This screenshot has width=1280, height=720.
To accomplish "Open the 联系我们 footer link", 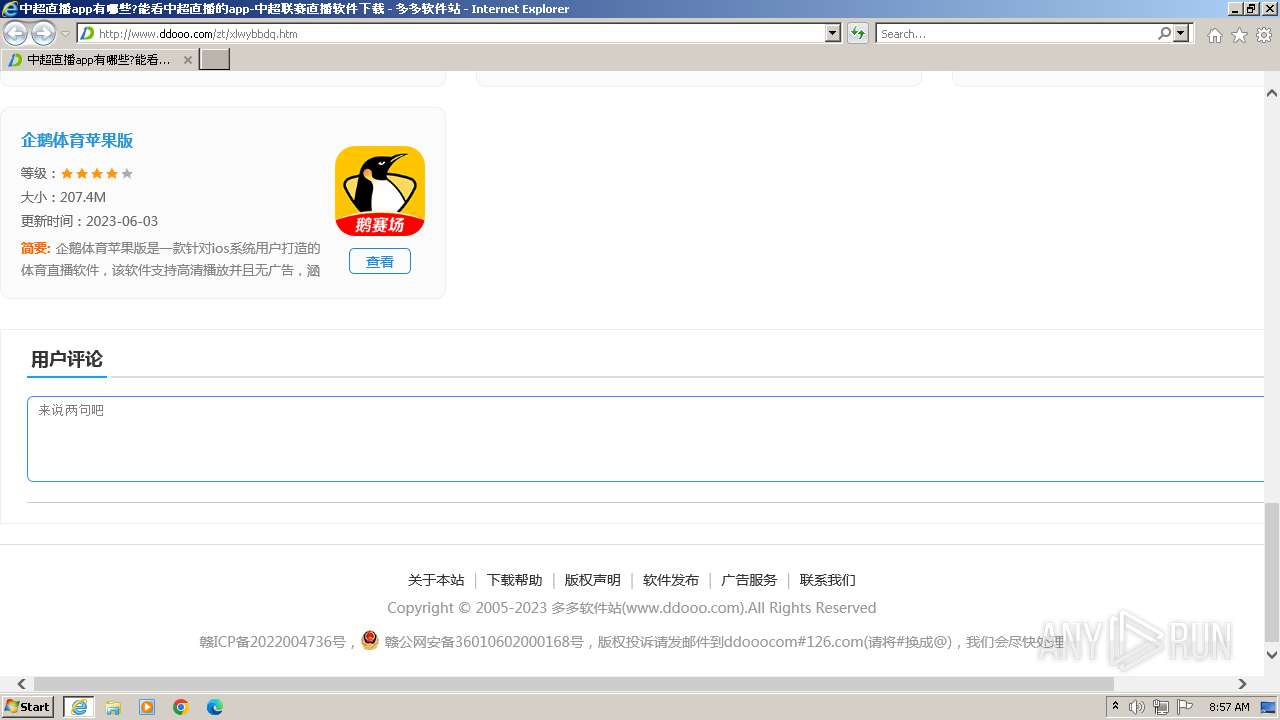I will (827, 580).
